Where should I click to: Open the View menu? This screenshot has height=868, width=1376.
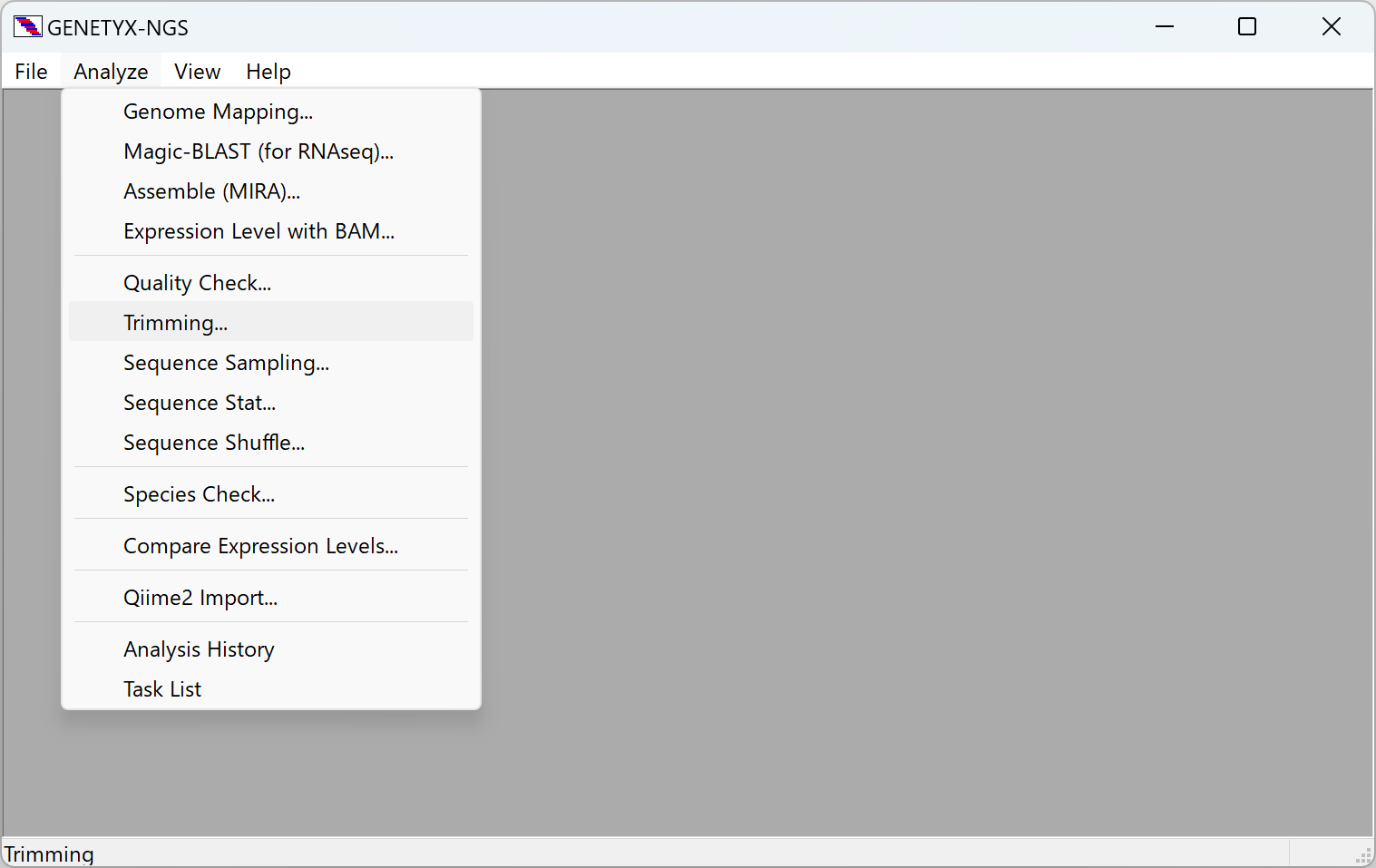[197, 72]
